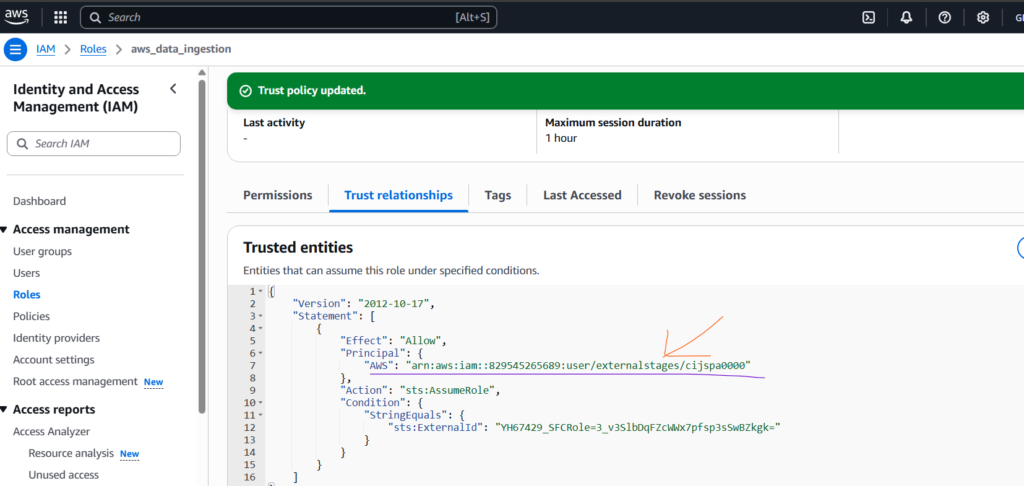The width and height of the screenshot is (1024, 486).
Task: Click the Maximum session duration label
Action: point(613,123)
